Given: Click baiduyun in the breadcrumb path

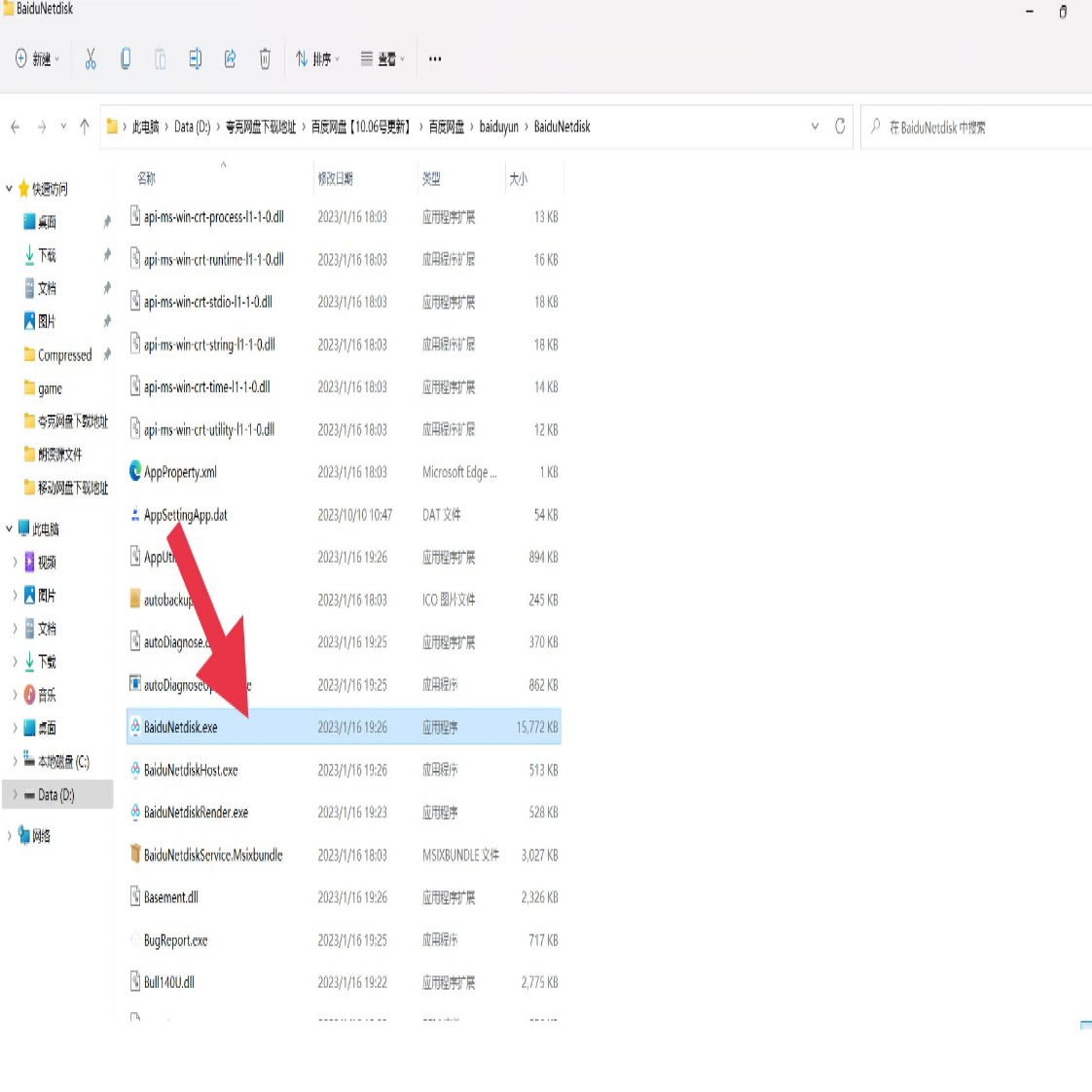Looking at the screenshot, I should 498,127.
